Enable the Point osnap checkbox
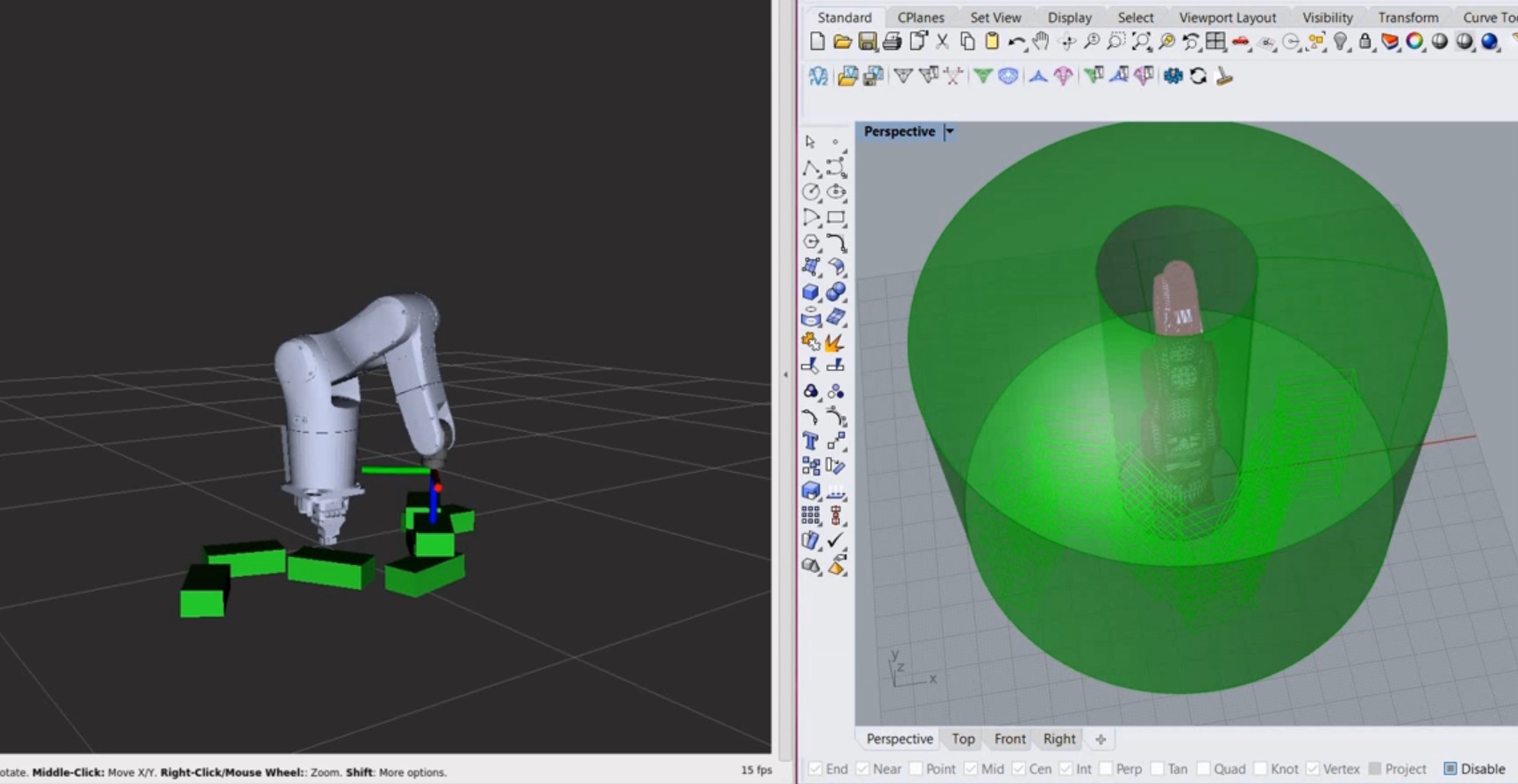The width and height of the screenshot is (1518, 784). pyautogui.click(x=916, y=769)
